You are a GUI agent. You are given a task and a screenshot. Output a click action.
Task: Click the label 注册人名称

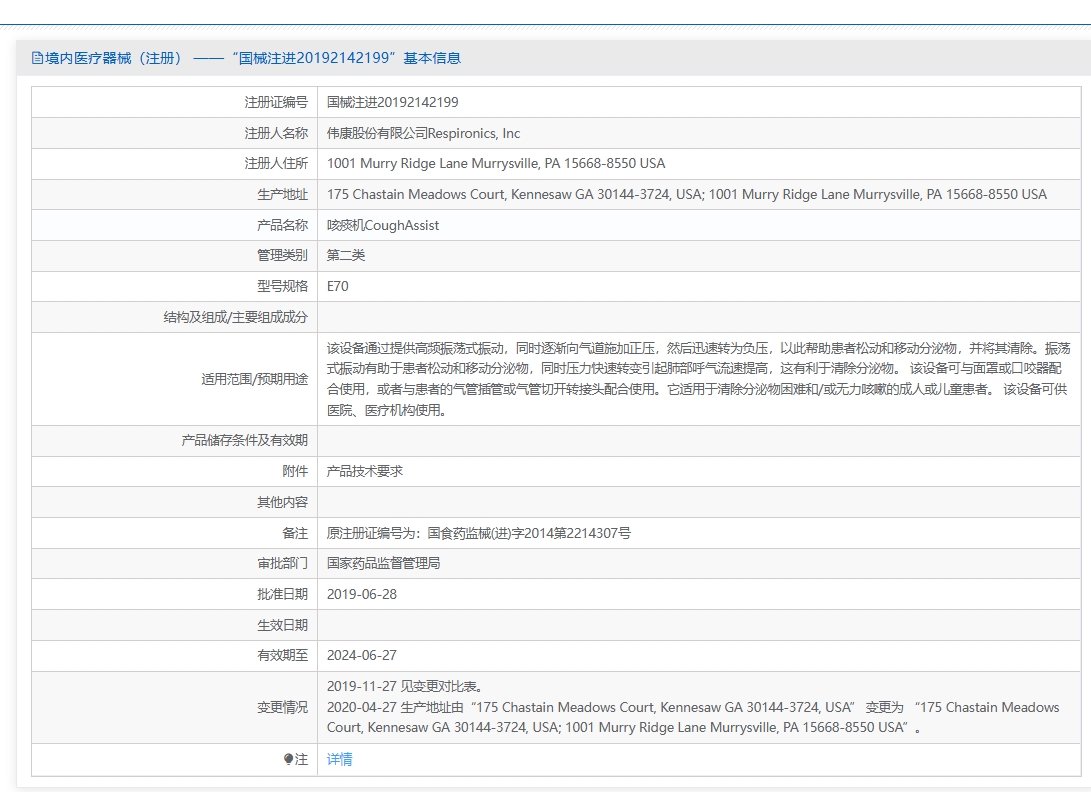(x=276, y=133)
